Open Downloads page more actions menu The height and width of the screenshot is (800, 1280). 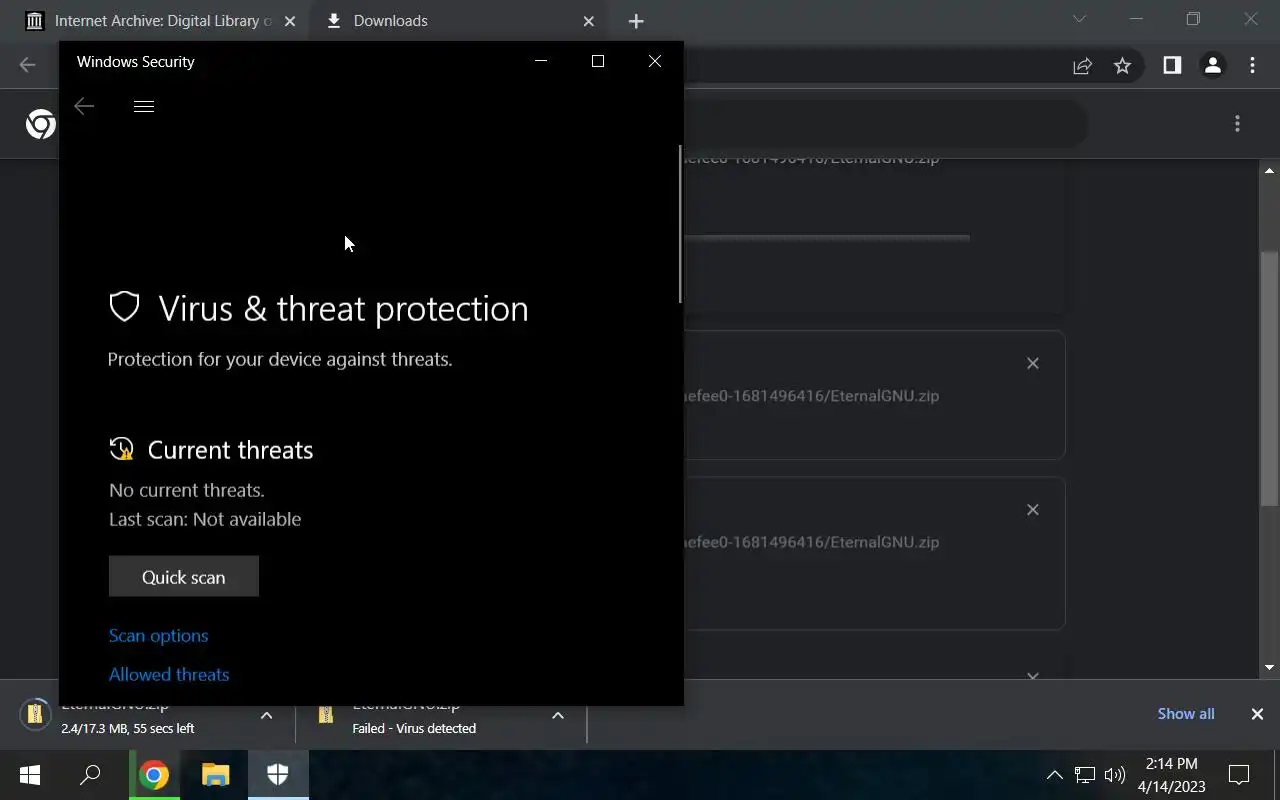point(1237,124)
